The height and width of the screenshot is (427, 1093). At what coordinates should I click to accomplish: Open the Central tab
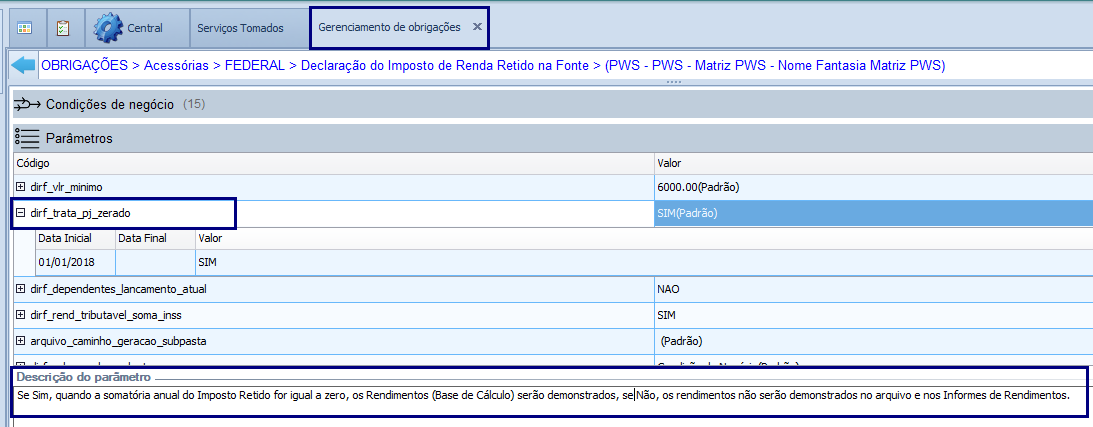click(137, 29)
